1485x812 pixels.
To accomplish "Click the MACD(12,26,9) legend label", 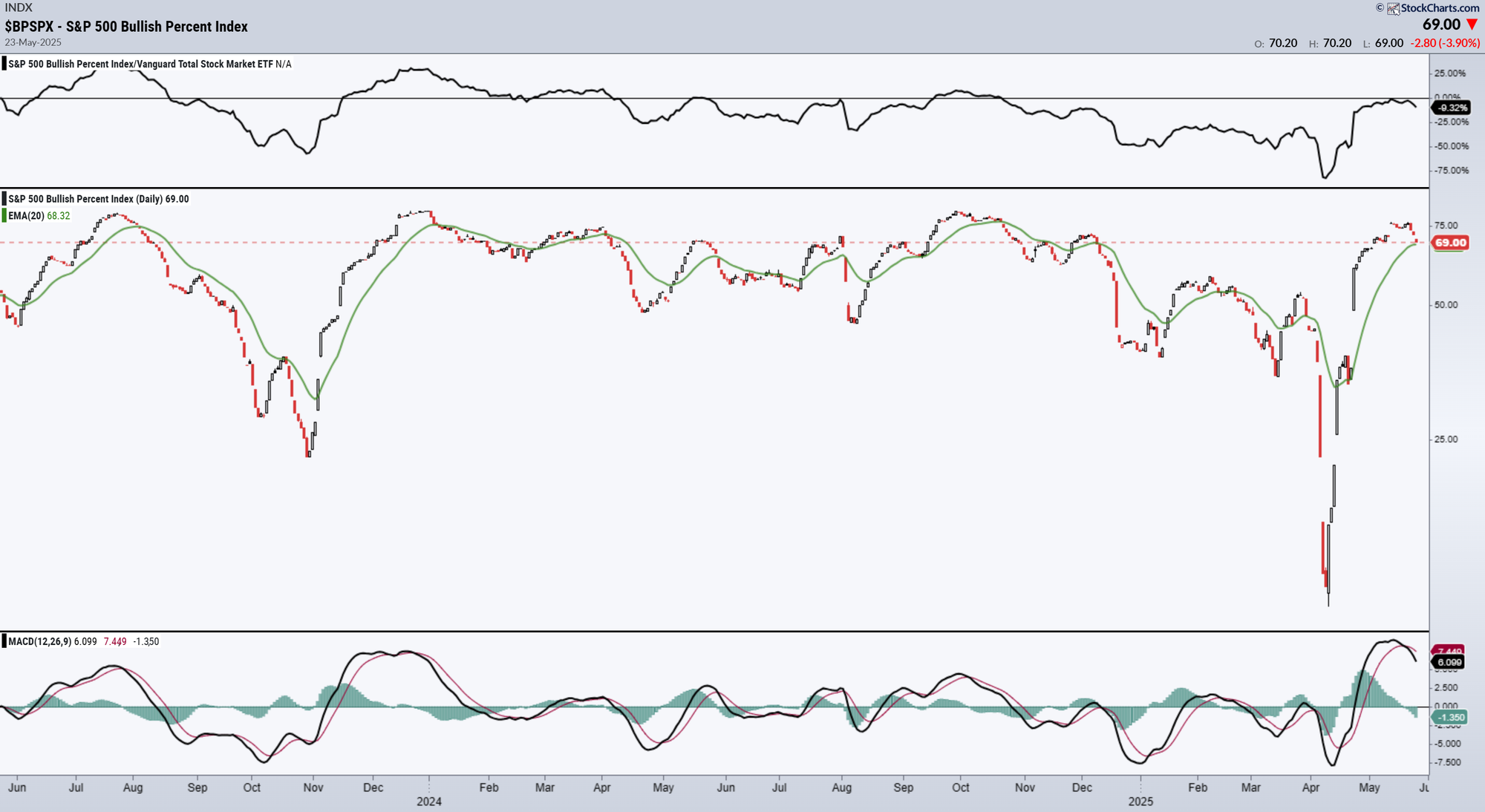I will tap(40, 642).
